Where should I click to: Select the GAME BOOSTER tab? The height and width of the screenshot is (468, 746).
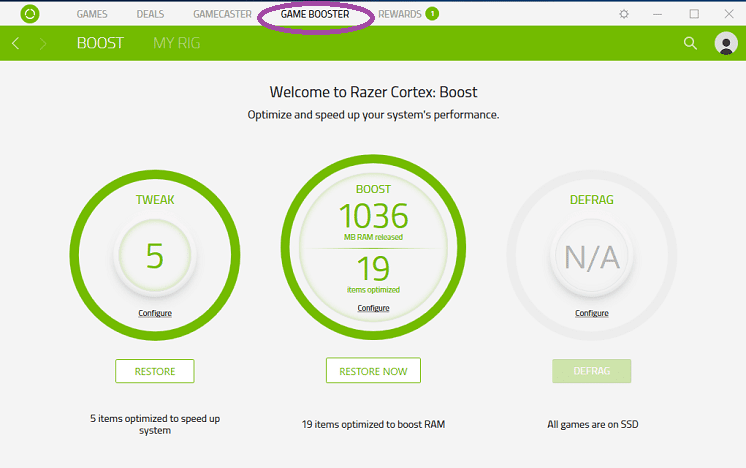(x=315, y=14)
